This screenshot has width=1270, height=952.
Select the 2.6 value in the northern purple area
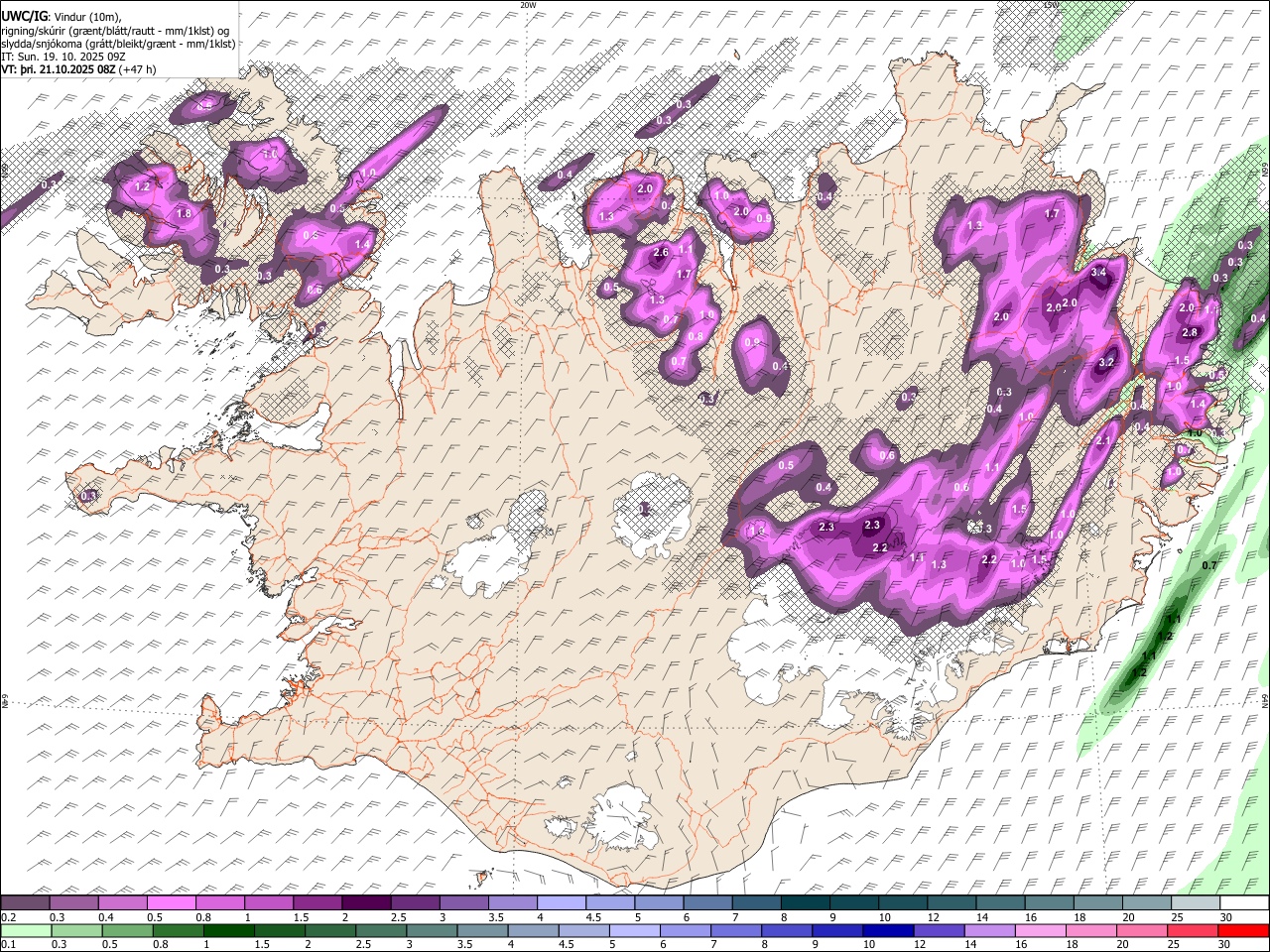tap(662, 253)
